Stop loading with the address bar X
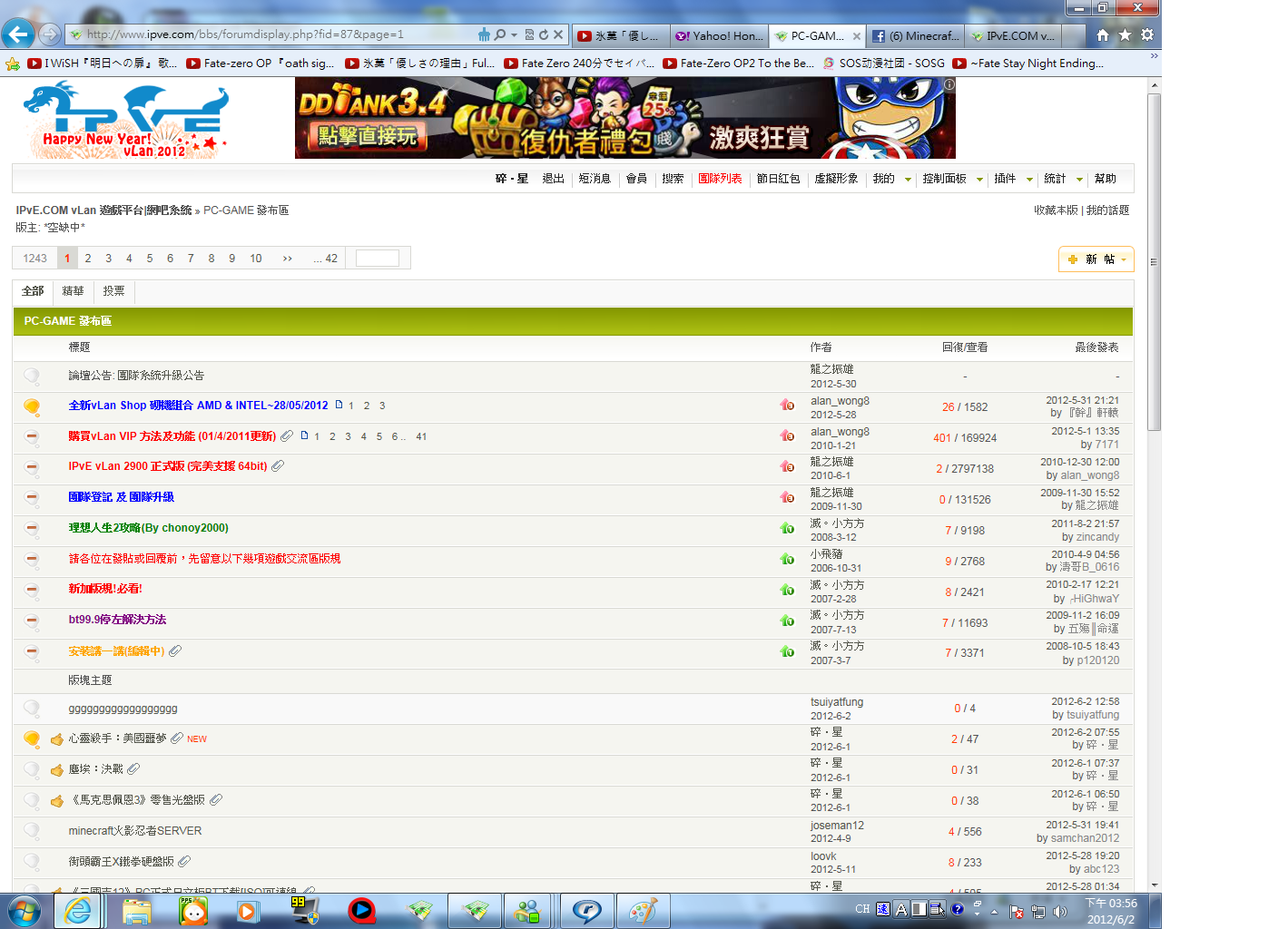This screenshot has width=1288, height=929. tap(558, 34)
